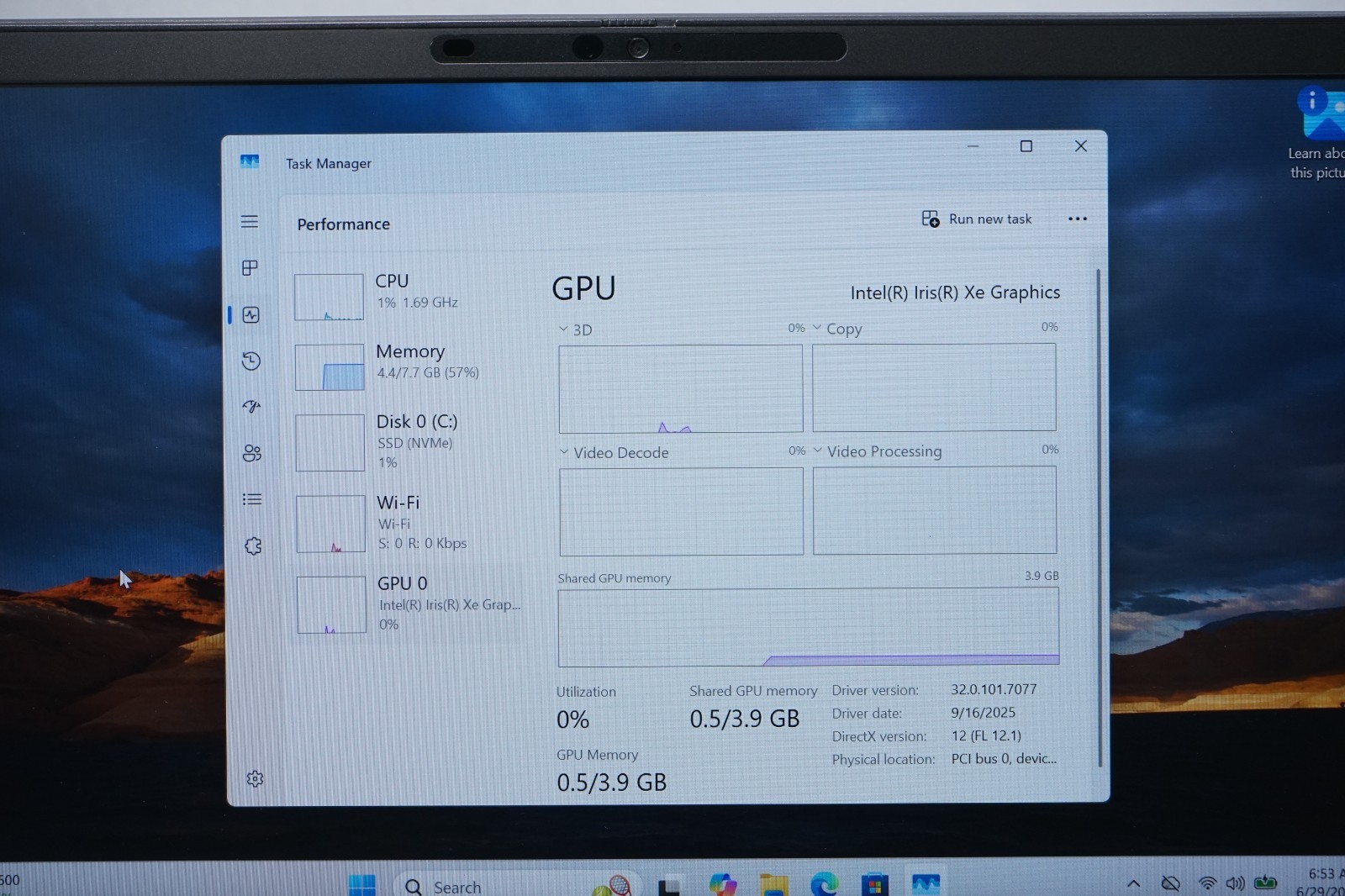Click the Run new task button label
1345x896 pixels.
point(990,219)
